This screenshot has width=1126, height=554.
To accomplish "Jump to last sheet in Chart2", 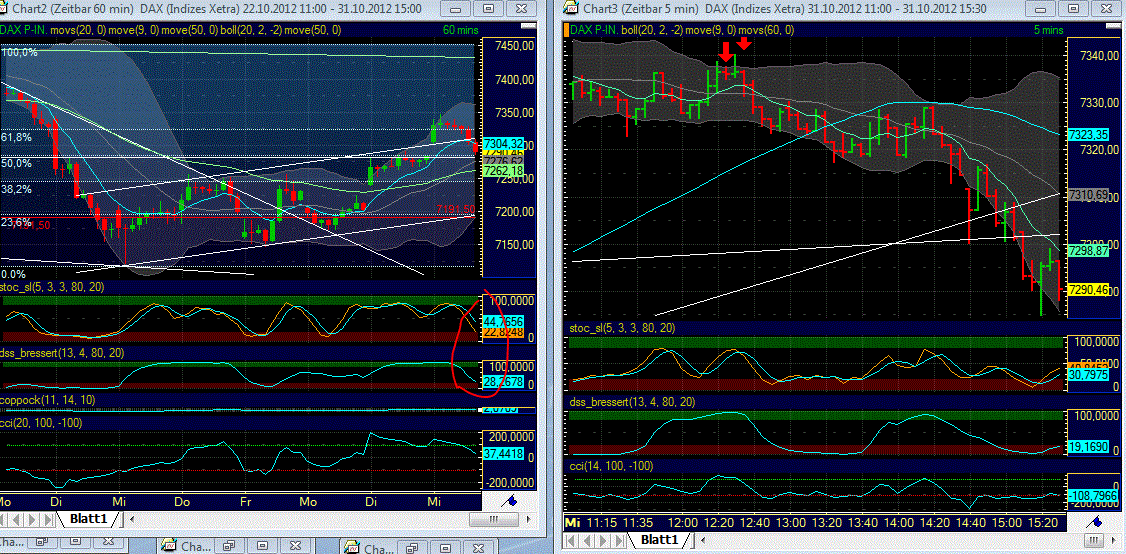I will click(47, 519).
